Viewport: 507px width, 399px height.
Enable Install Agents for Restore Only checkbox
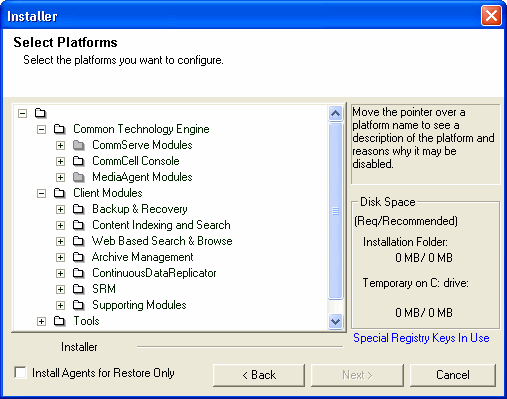pyautogui.click(x=21, y=372)
